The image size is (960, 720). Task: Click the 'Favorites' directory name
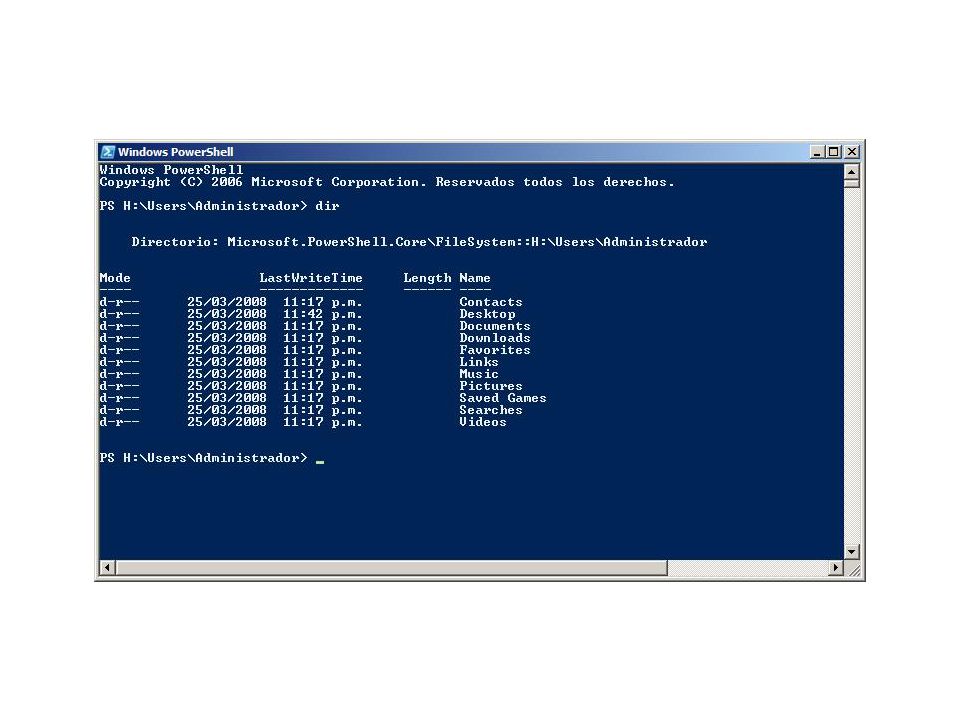(495, 350)
